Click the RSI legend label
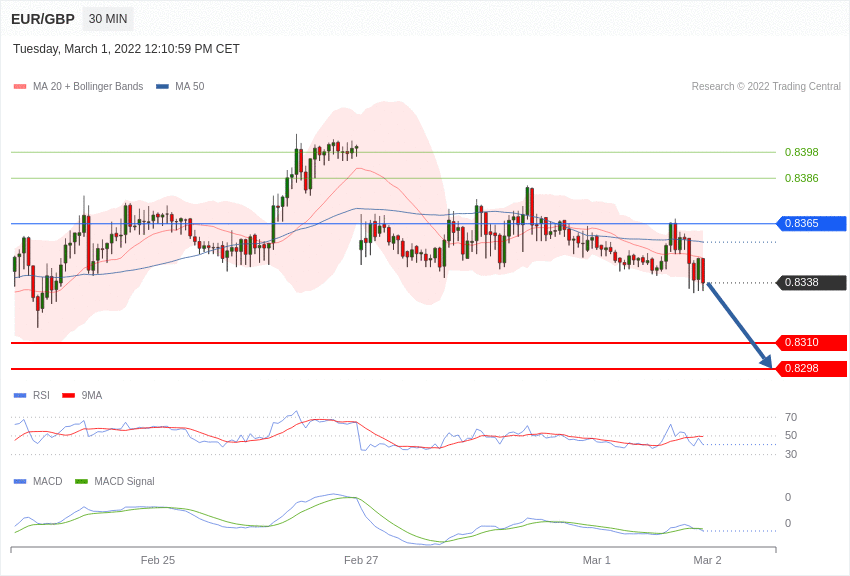 point(41,395)
